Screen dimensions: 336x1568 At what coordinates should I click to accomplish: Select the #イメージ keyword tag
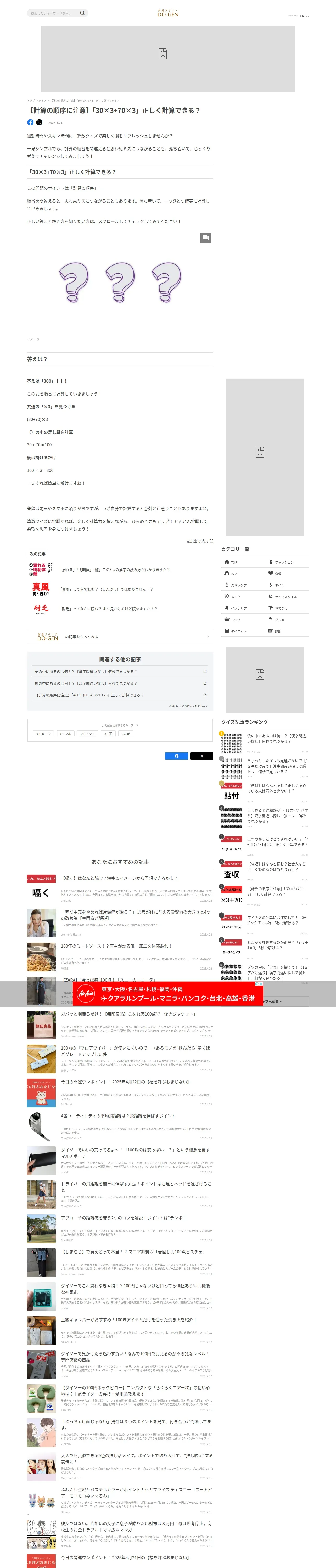coord(43,734)
